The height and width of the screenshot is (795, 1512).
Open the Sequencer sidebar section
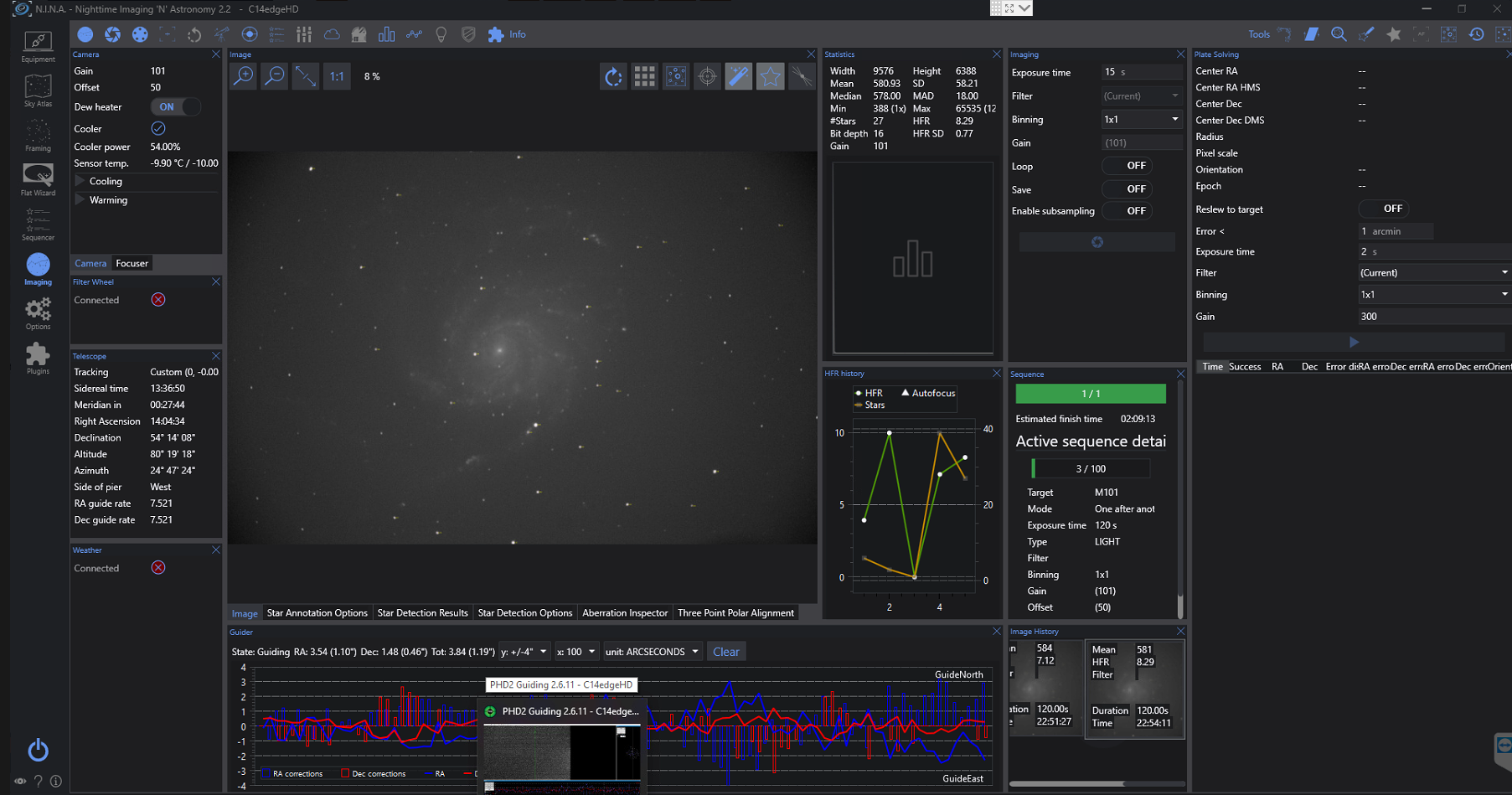(38, 225)
